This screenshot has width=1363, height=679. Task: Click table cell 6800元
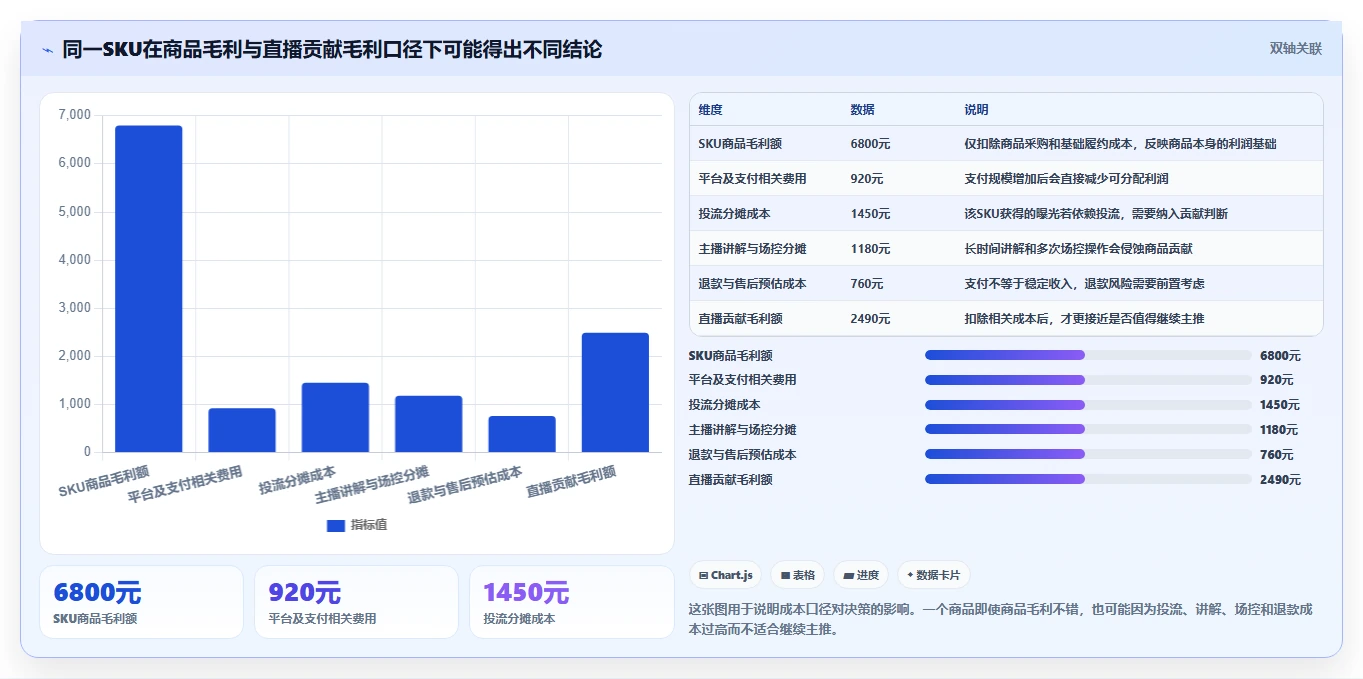pyautogui.click(x=870, y=144)
